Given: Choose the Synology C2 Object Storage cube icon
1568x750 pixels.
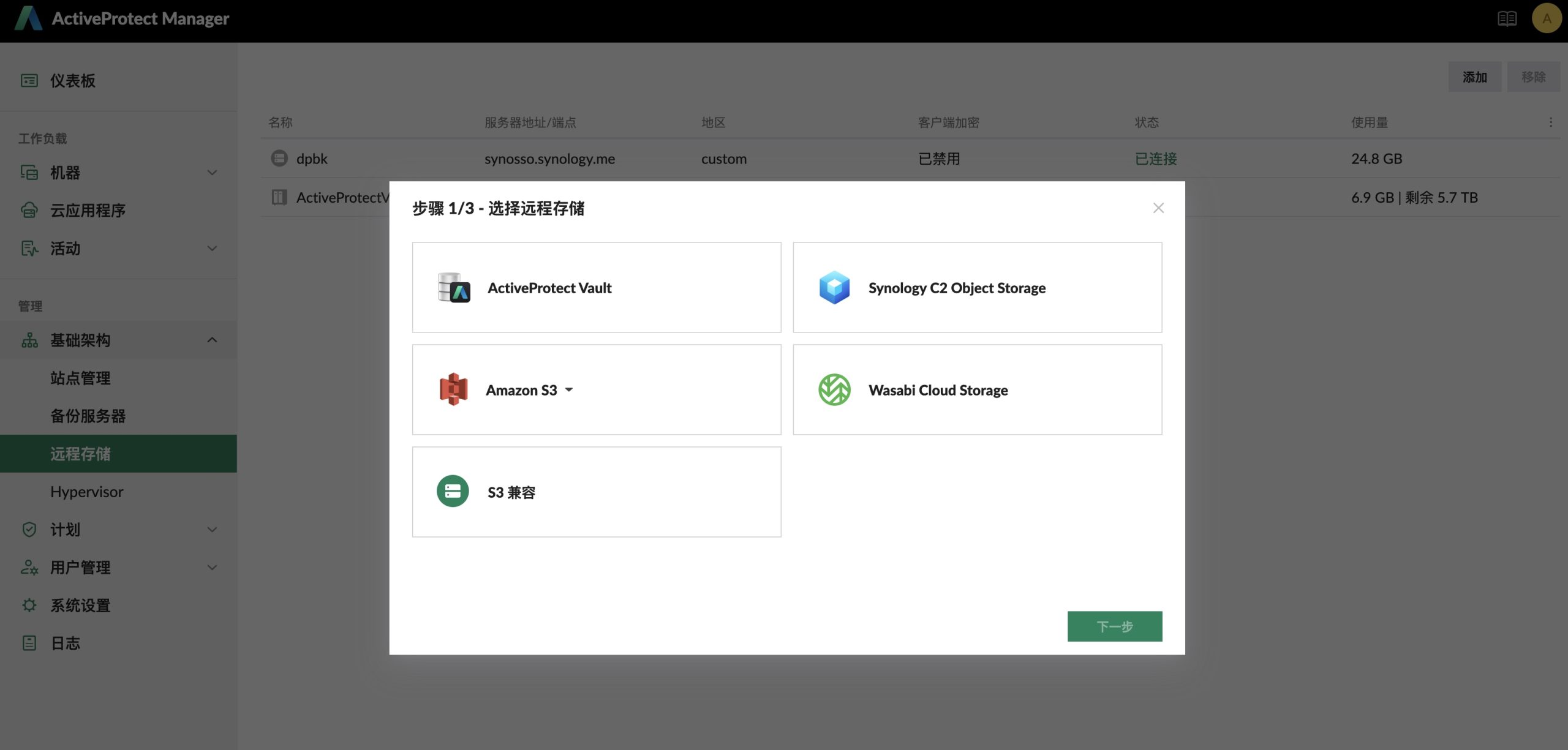Looking at the screenshot, I should (x=834, y=288).
